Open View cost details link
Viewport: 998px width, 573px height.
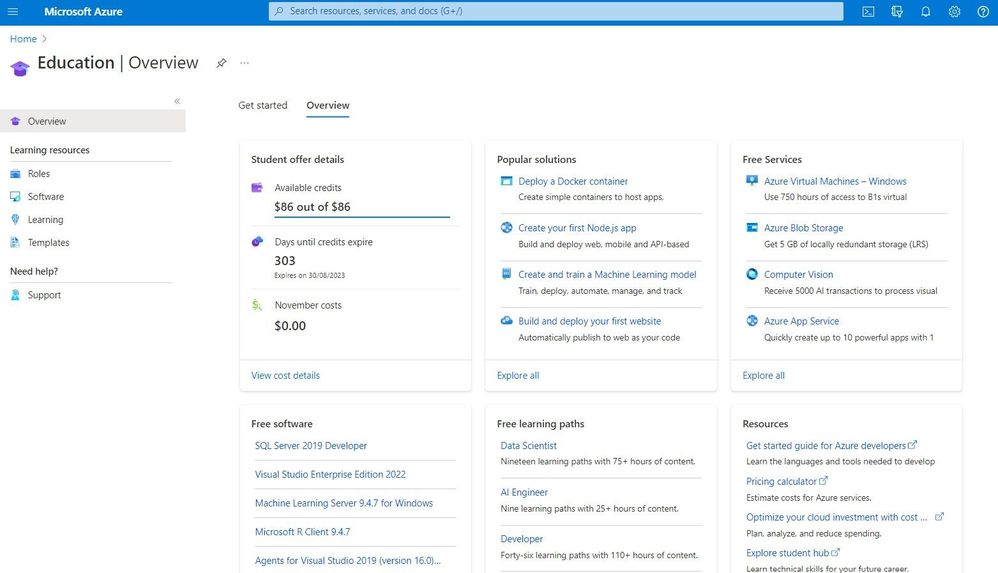(x=285, y=376)
